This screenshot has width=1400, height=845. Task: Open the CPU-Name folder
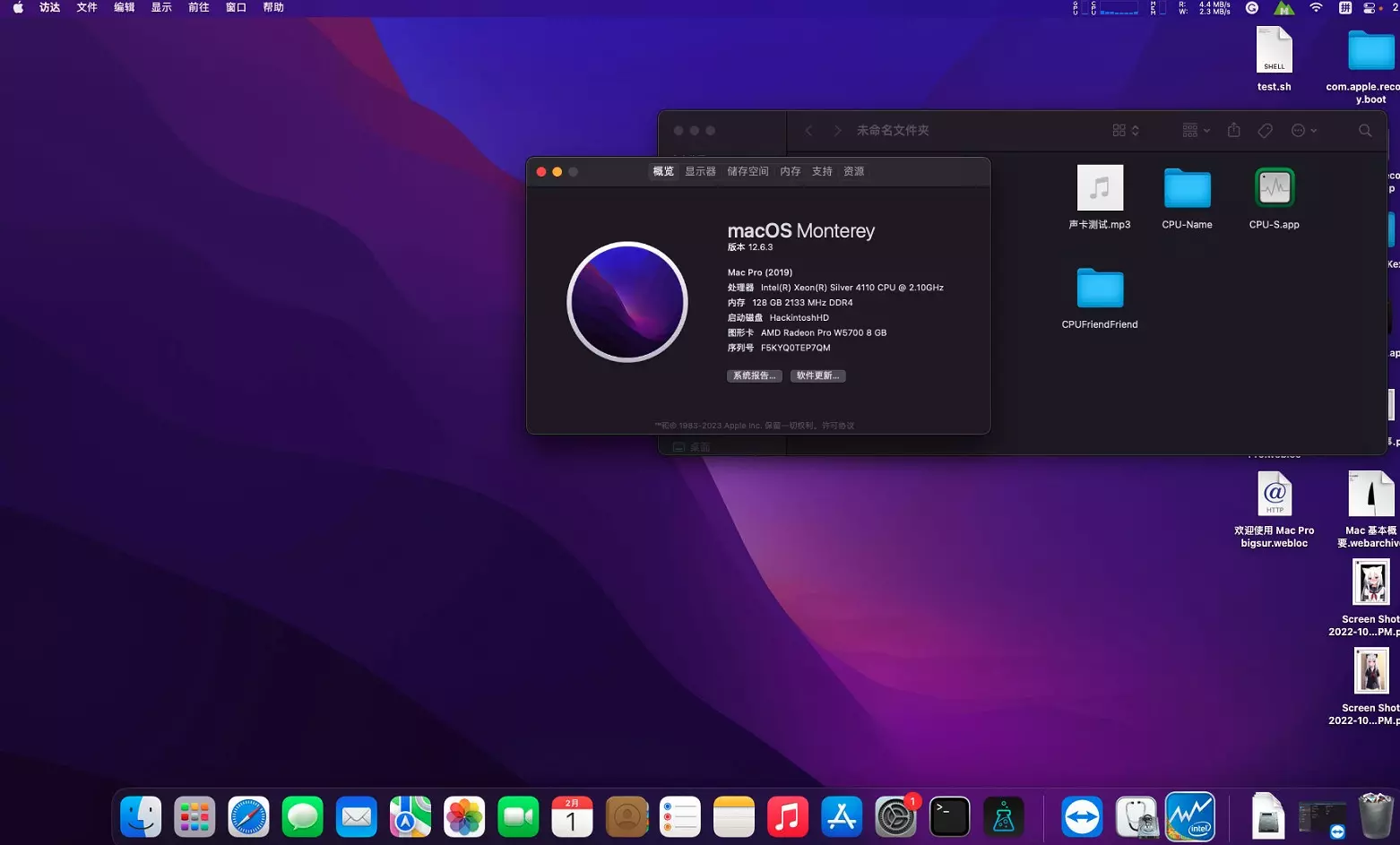coord(1187,188)
